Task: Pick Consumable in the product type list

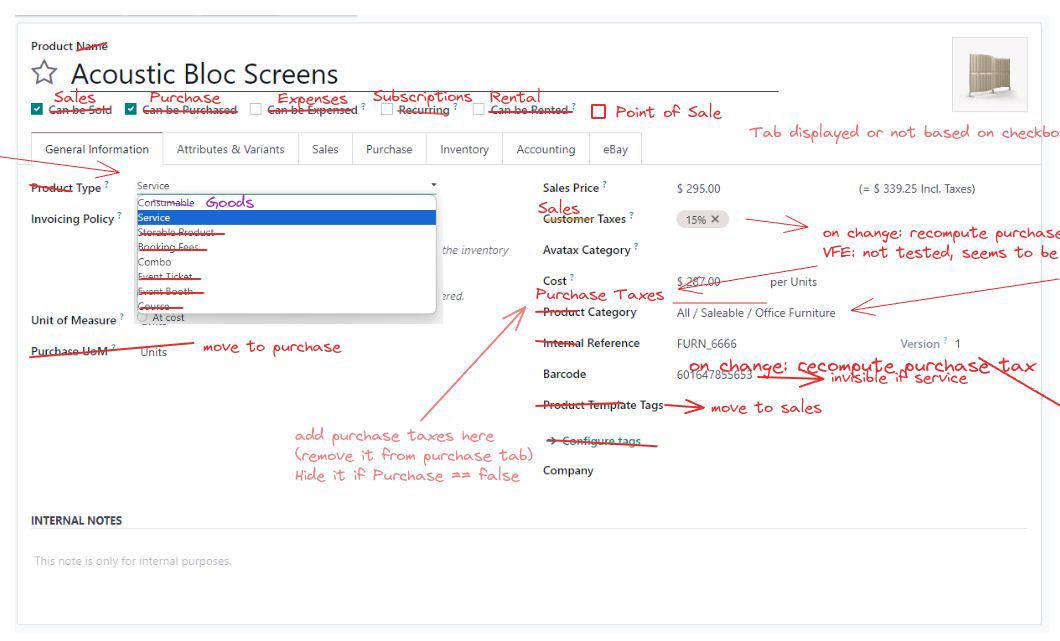Action: coord(166,203)
